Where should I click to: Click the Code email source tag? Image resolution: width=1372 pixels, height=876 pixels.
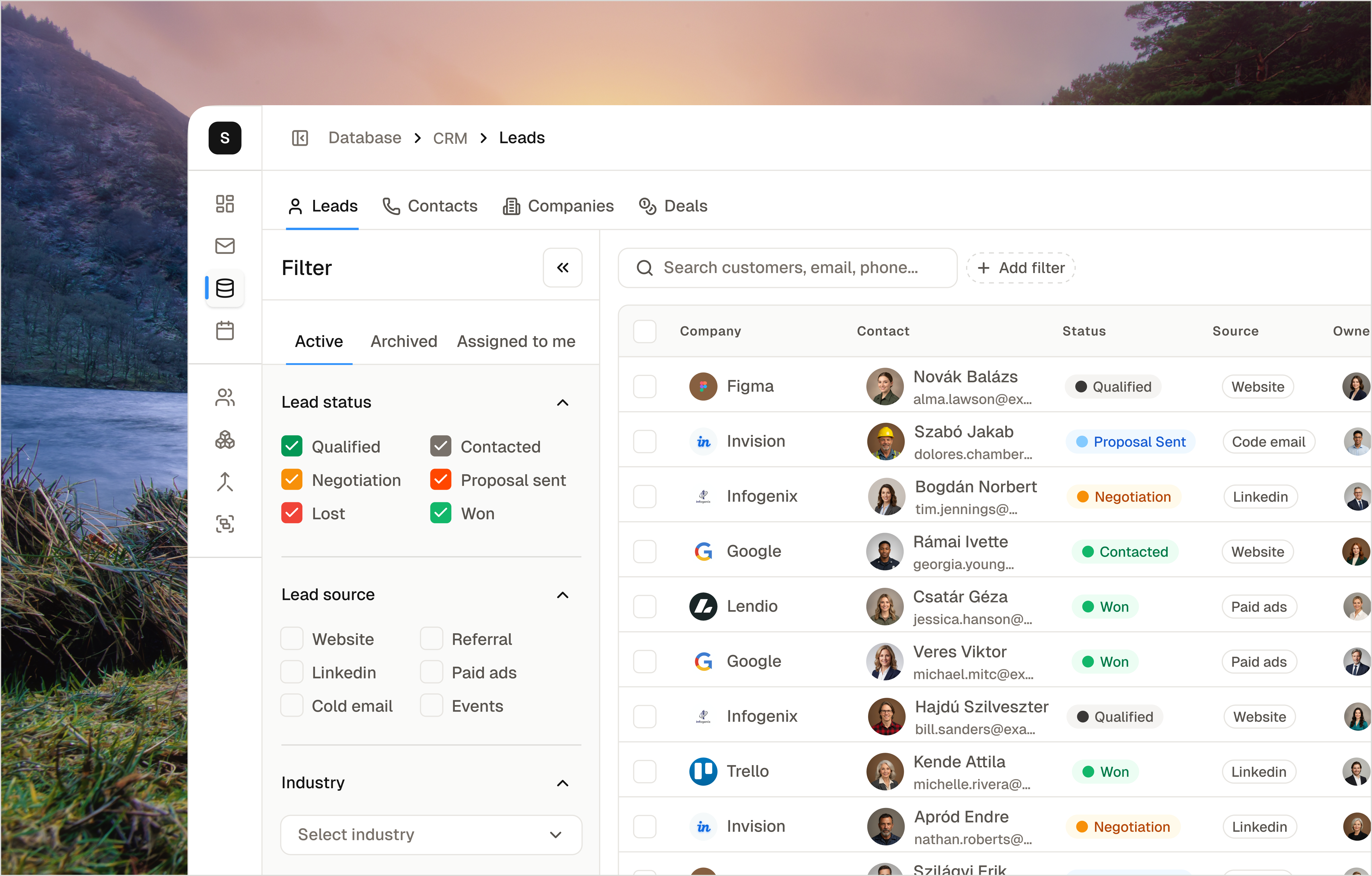[x=1268, y=442]
